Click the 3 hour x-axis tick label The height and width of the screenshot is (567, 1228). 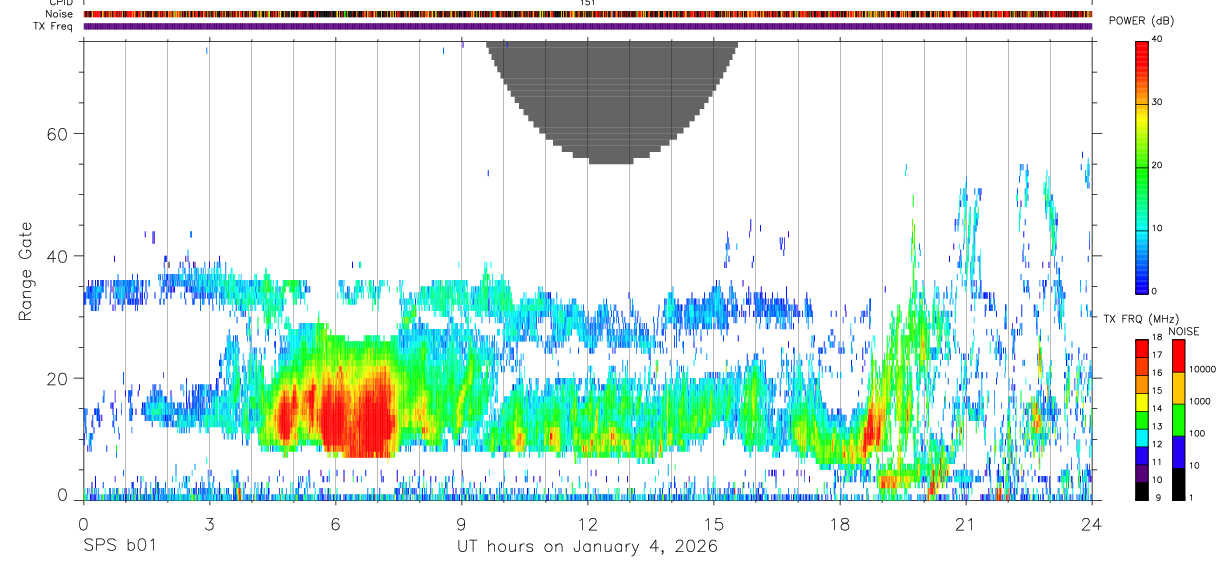click(x=209, y=524)
